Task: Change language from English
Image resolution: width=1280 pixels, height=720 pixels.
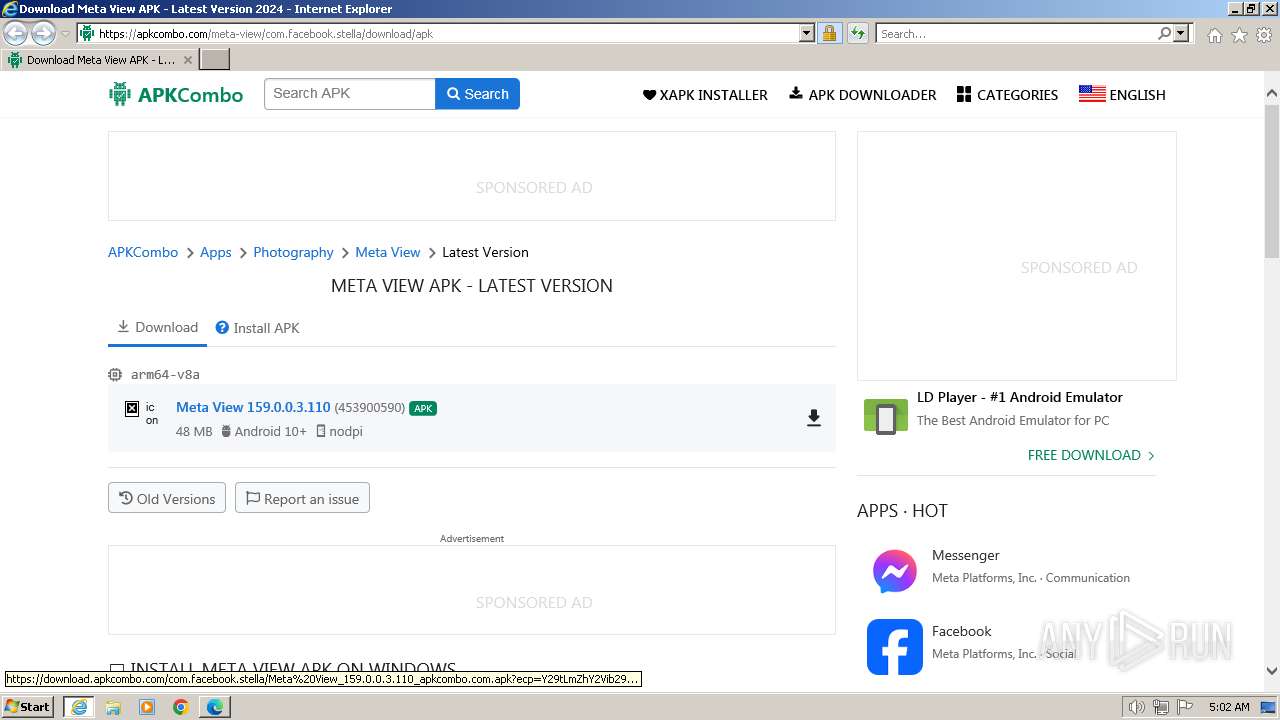Action: pyautogui.click(x=1122, y=95)
